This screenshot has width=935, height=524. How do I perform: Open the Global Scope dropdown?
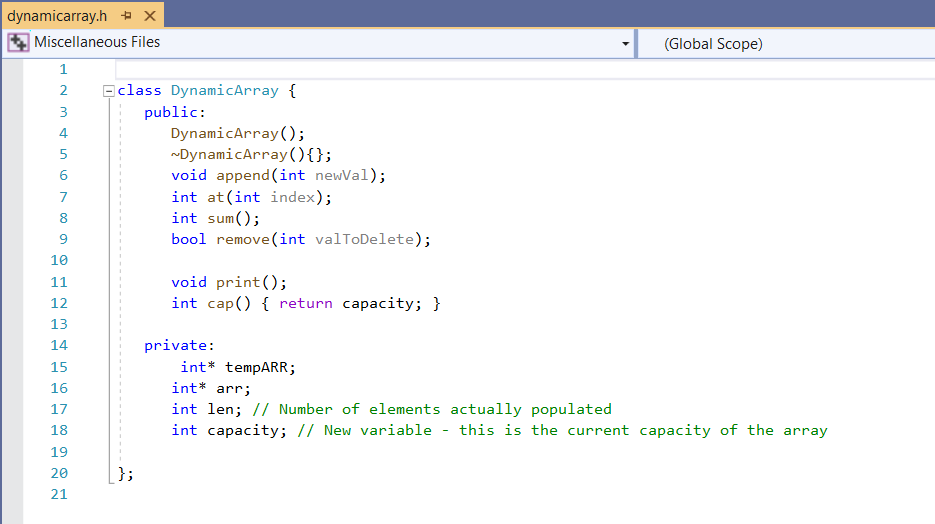[786, 44]
